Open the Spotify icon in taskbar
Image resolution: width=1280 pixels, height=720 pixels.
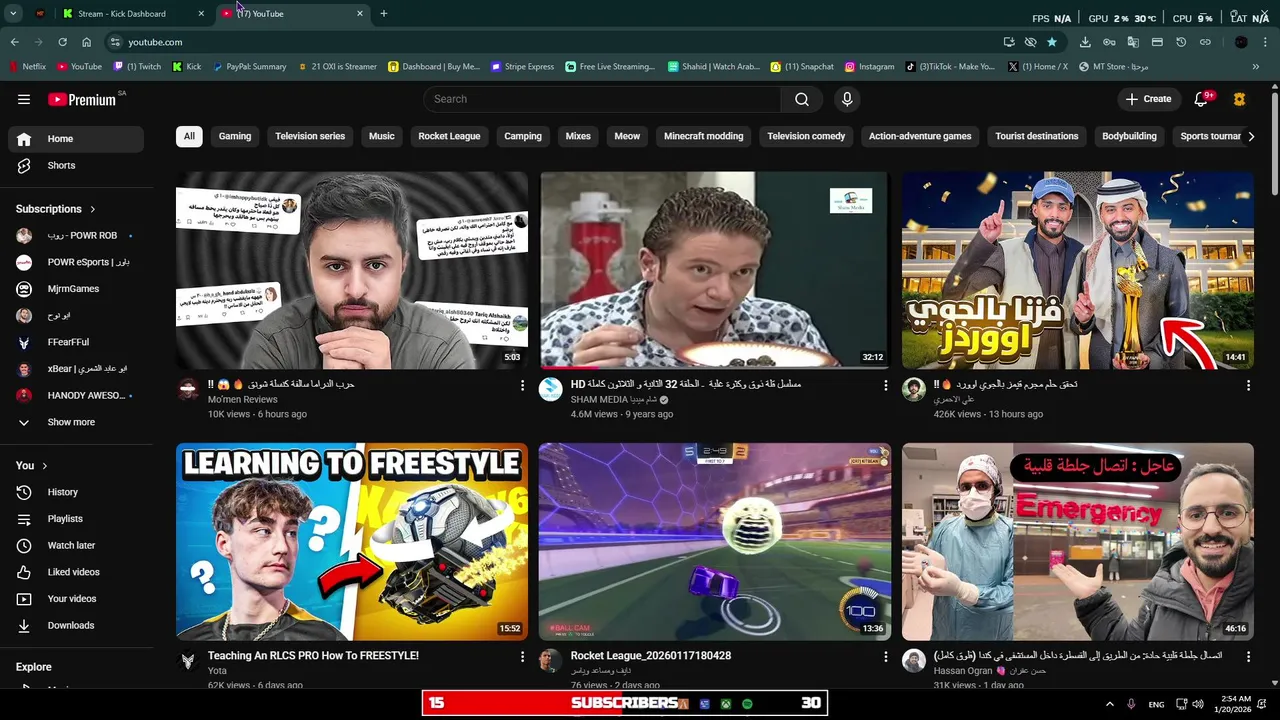[x=747, y=704]
